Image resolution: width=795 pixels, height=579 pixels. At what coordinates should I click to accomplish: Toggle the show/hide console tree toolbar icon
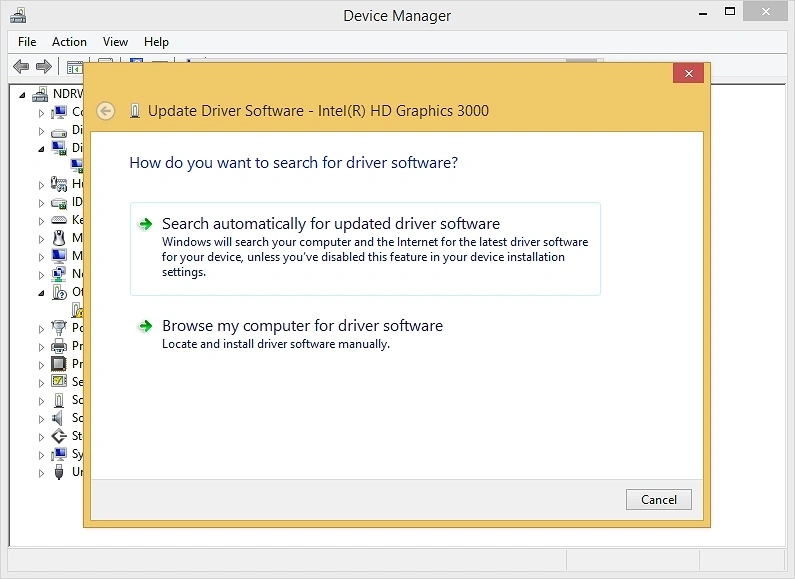point(75,67)
